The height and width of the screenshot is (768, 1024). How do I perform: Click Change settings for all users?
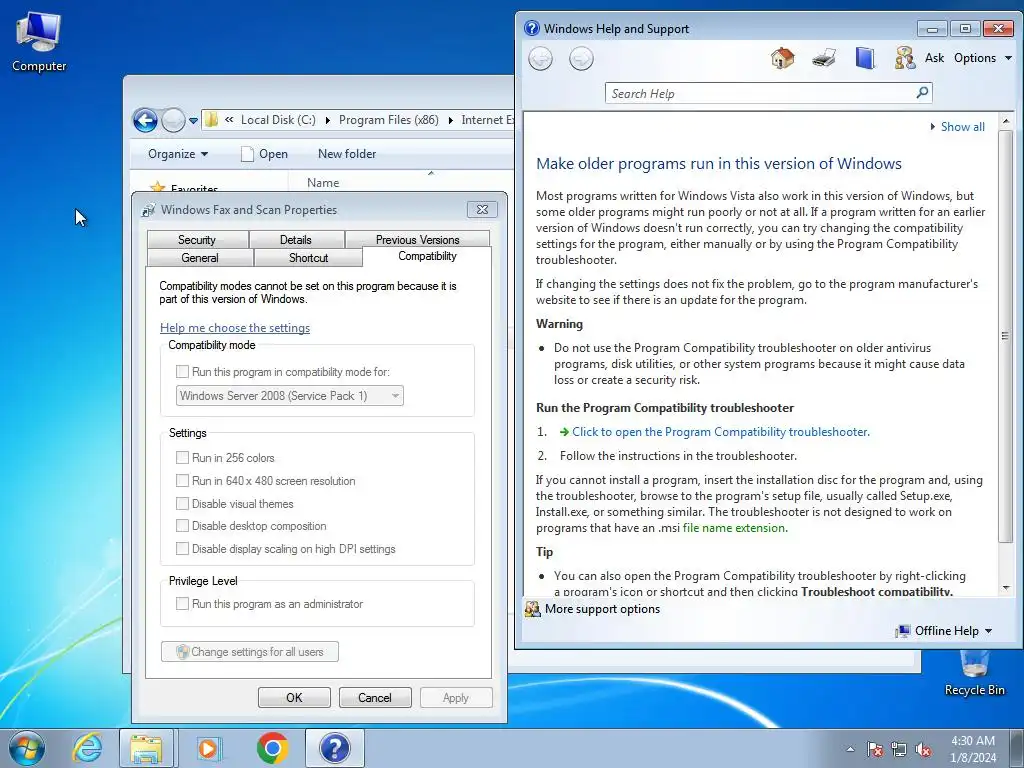click(250, 652)
